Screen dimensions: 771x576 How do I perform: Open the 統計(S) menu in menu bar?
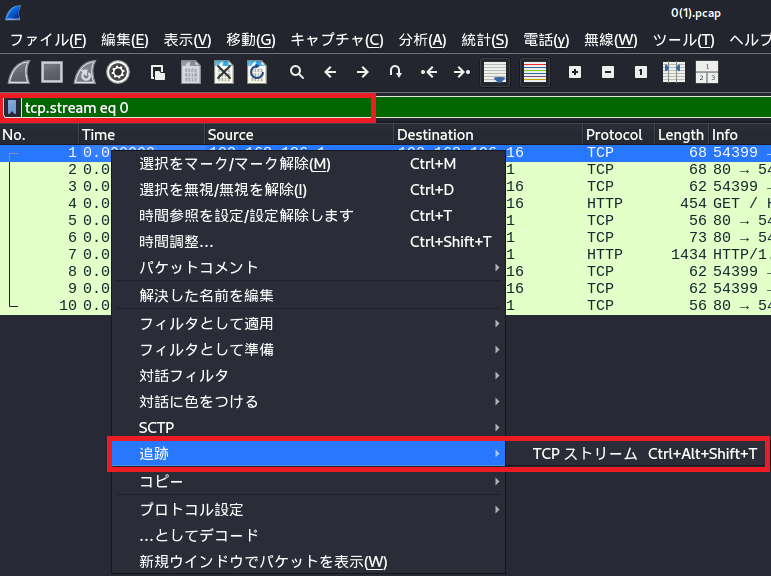(485, 40)
